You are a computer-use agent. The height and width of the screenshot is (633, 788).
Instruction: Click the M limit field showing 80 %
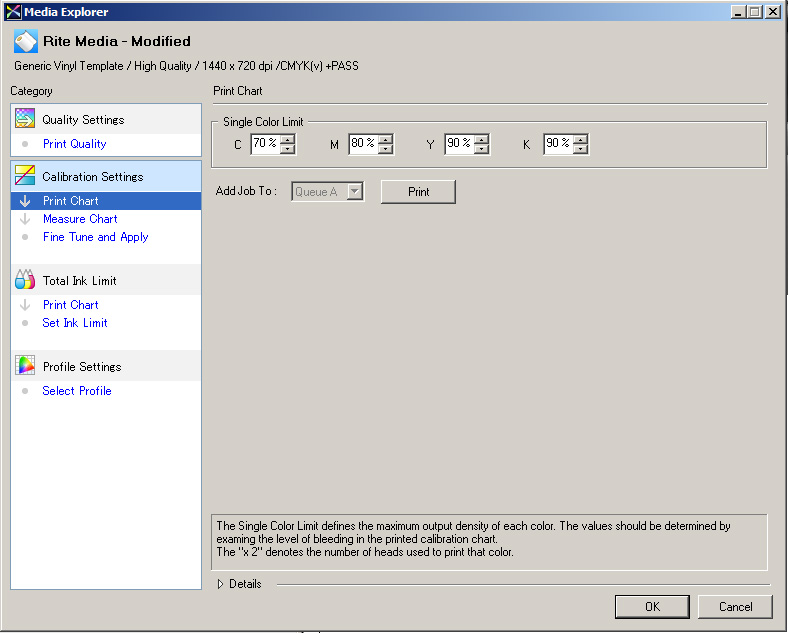coord(363,144)
